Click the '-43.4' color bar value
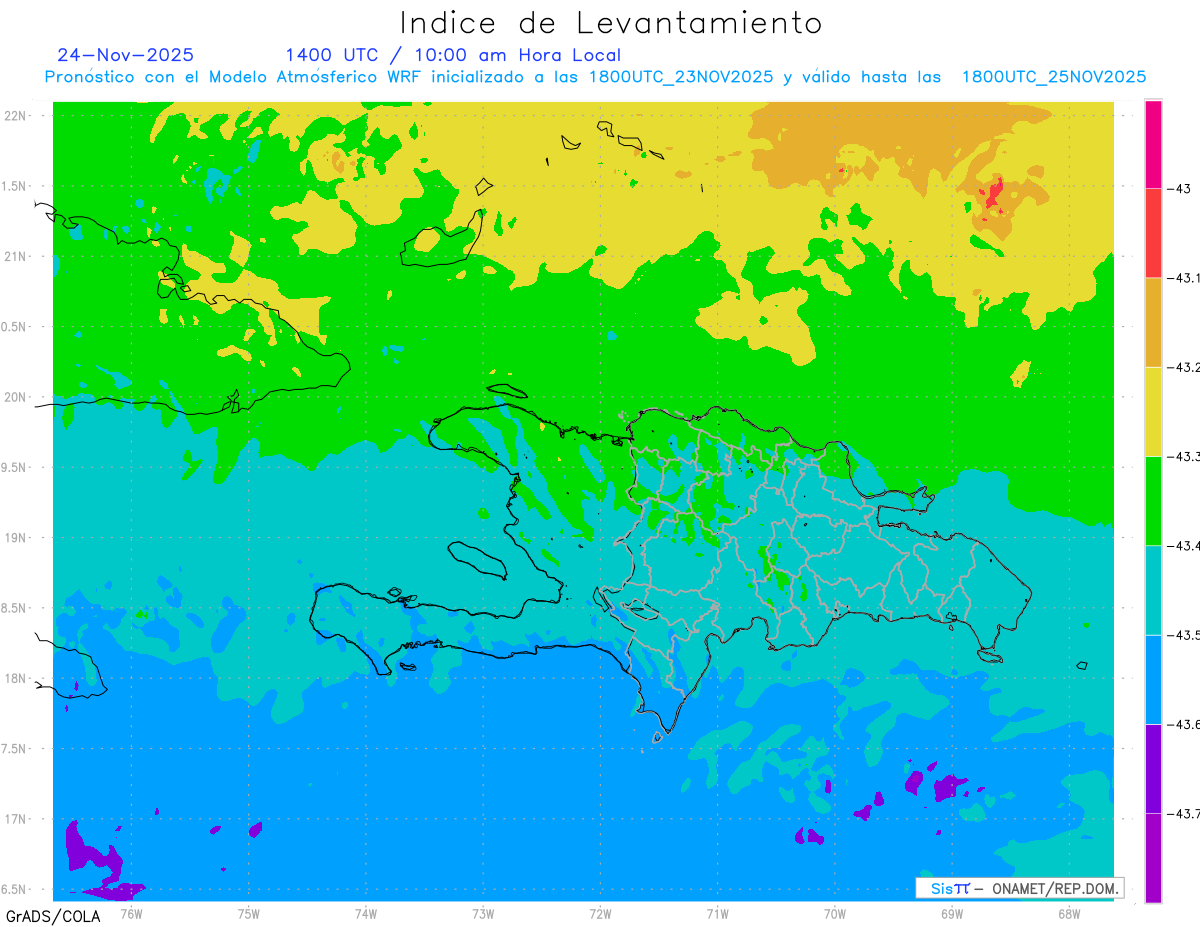This screenshot has height=927, width=1200. coord(1183,545)
